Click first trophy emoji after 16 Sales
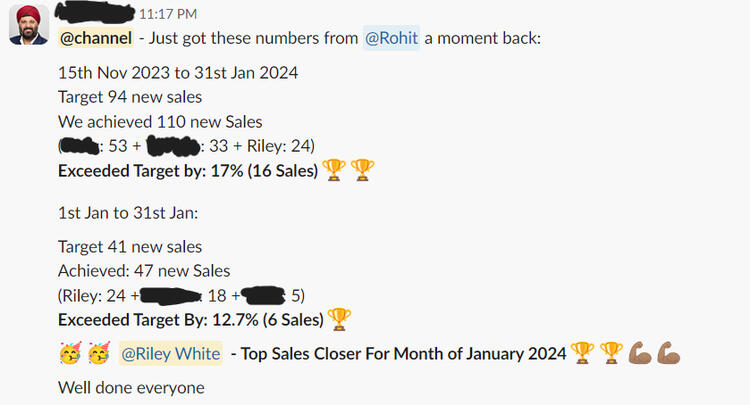The width and height of the screenshot is (750, 405). pos(334,171)
